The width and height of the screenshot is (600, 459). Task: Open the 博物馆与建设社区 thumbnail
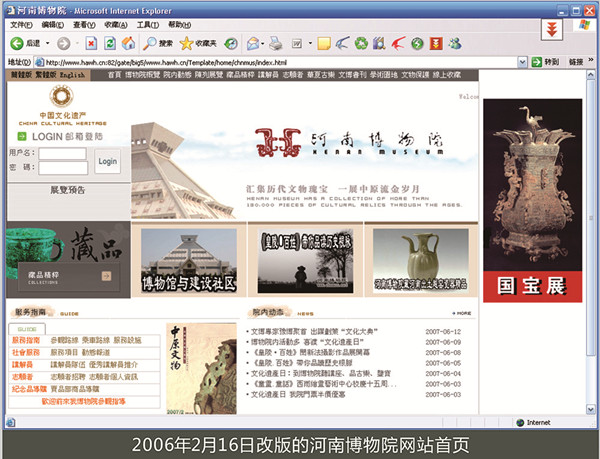[189, 261]
